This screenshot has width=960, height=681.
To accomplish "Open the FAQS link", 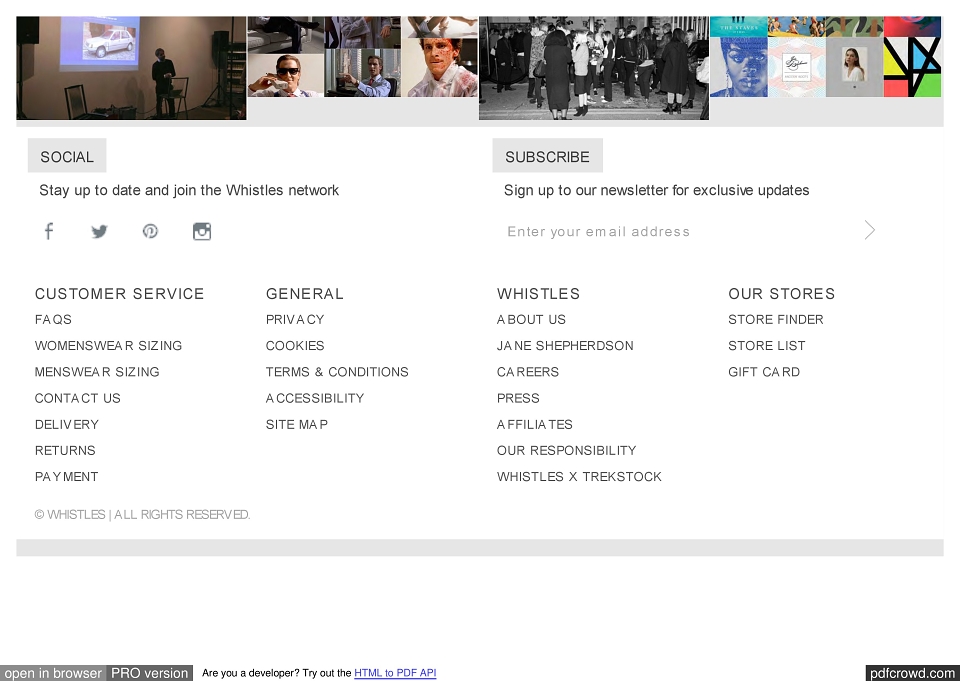I will (x=53, y=320).
